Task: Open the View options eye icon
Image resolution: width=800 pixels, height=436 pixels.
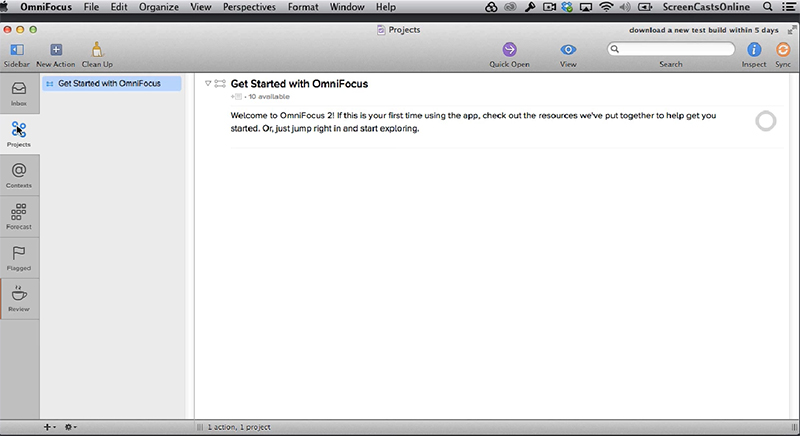Action: pos(569,50)
